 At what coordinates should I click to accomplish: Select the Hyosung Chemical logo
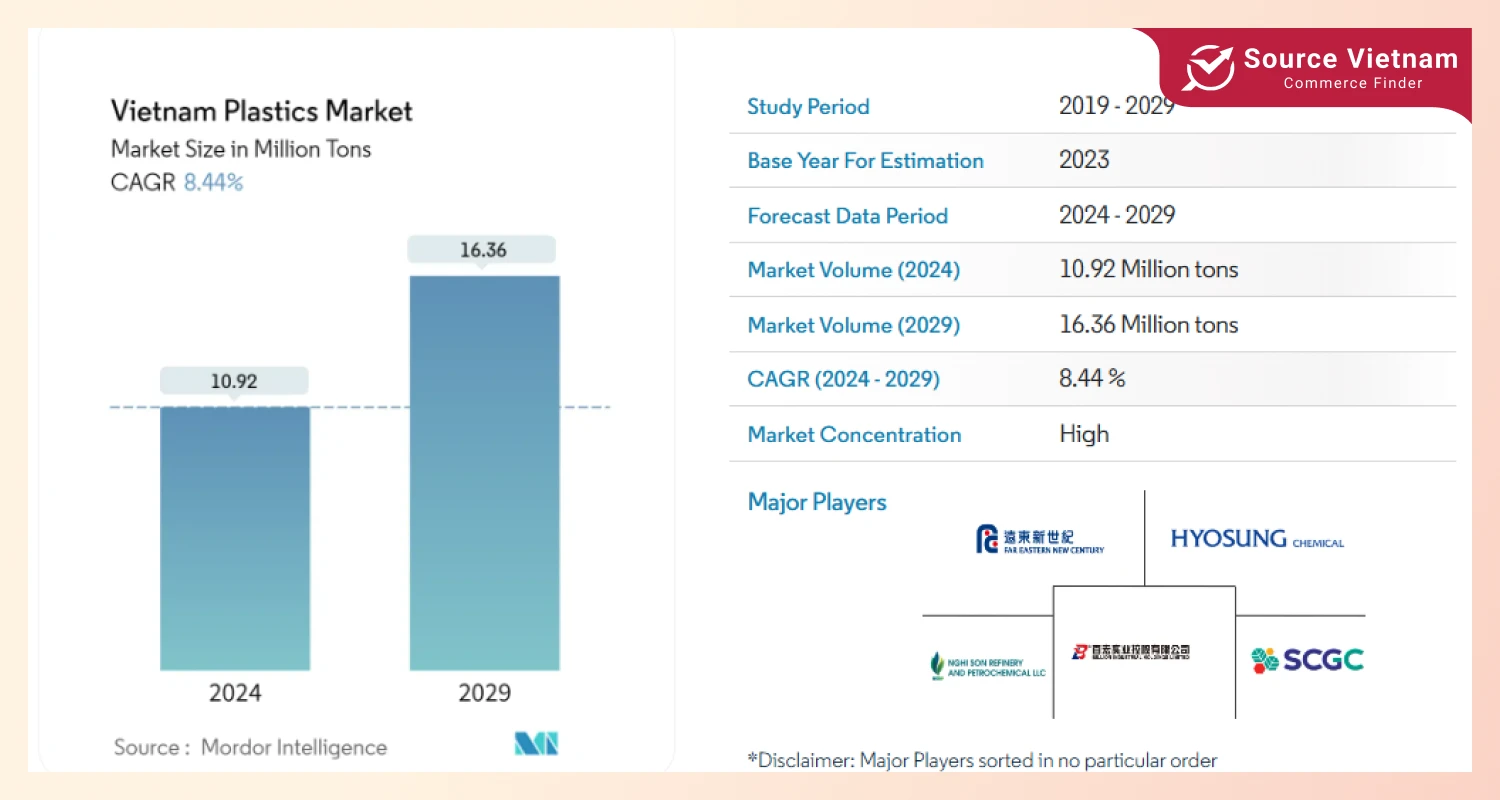coord(1257,539)
